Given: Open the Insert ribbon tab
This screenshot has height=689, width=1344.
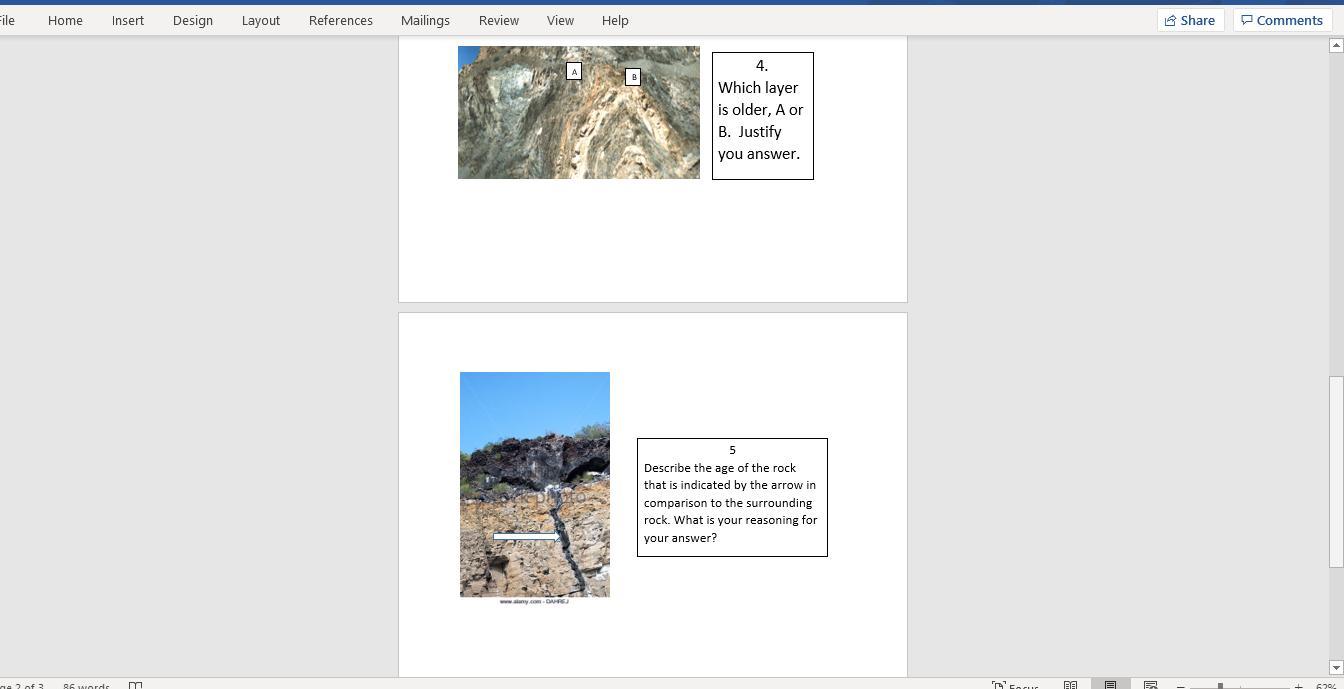Looking at the screenshot, I should tap(128, 20).
